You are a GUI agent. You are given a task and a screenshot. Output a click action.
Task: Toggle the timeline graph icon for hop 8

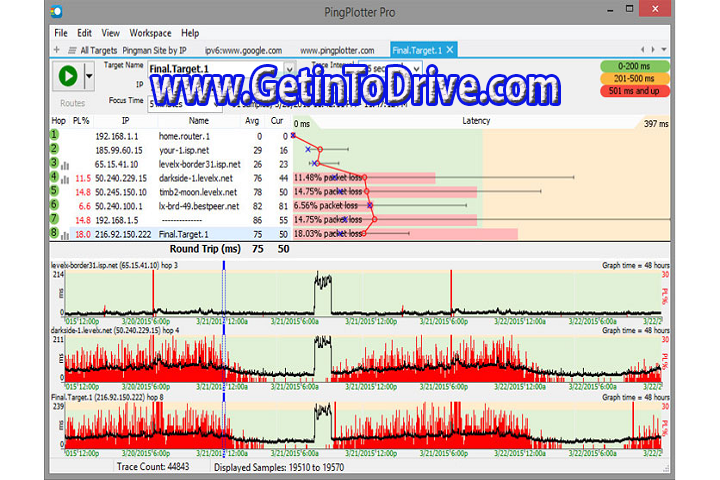click(x=65, y=236)
